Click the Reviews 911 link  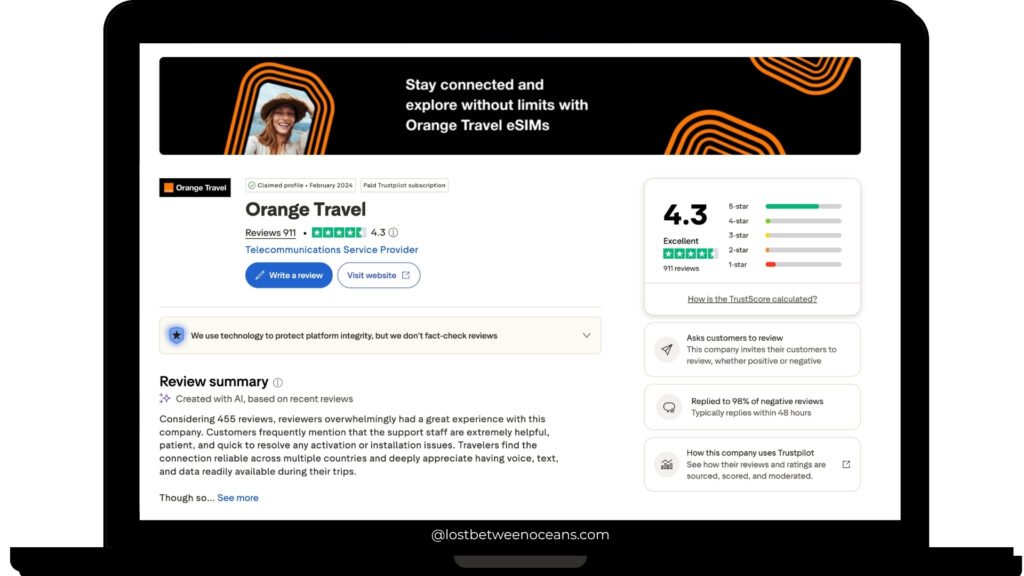pos(270,232)
